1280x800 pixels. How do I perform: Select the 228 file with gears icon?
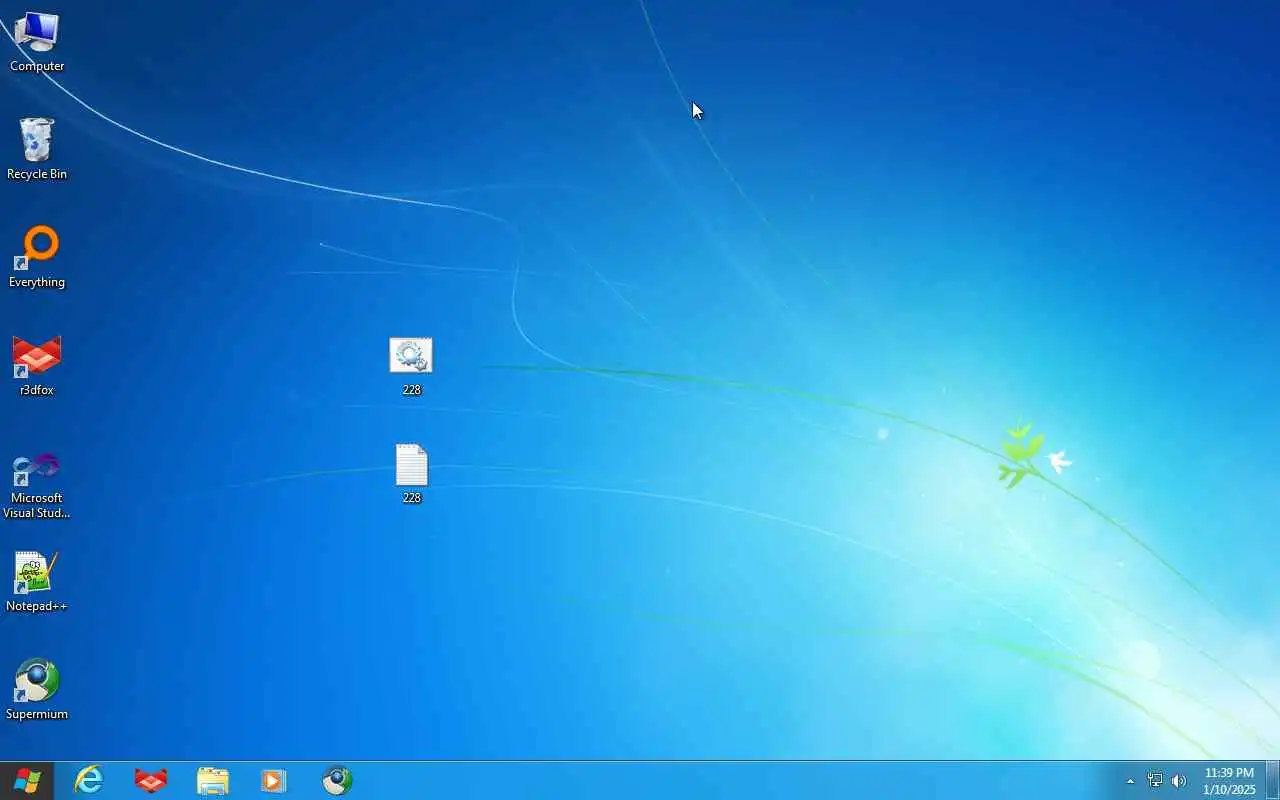(x=411, y=366)
